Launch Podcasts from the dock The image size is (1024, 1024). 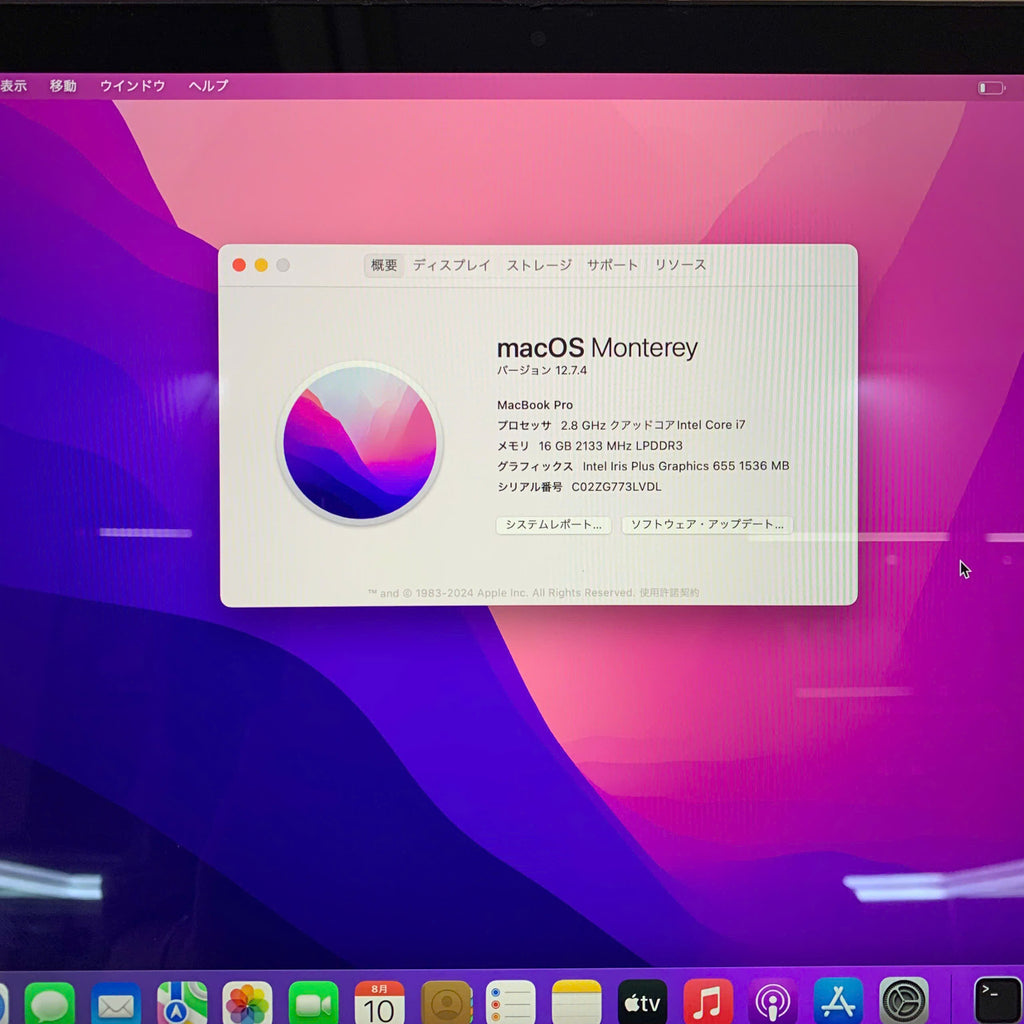point(773,1002)
